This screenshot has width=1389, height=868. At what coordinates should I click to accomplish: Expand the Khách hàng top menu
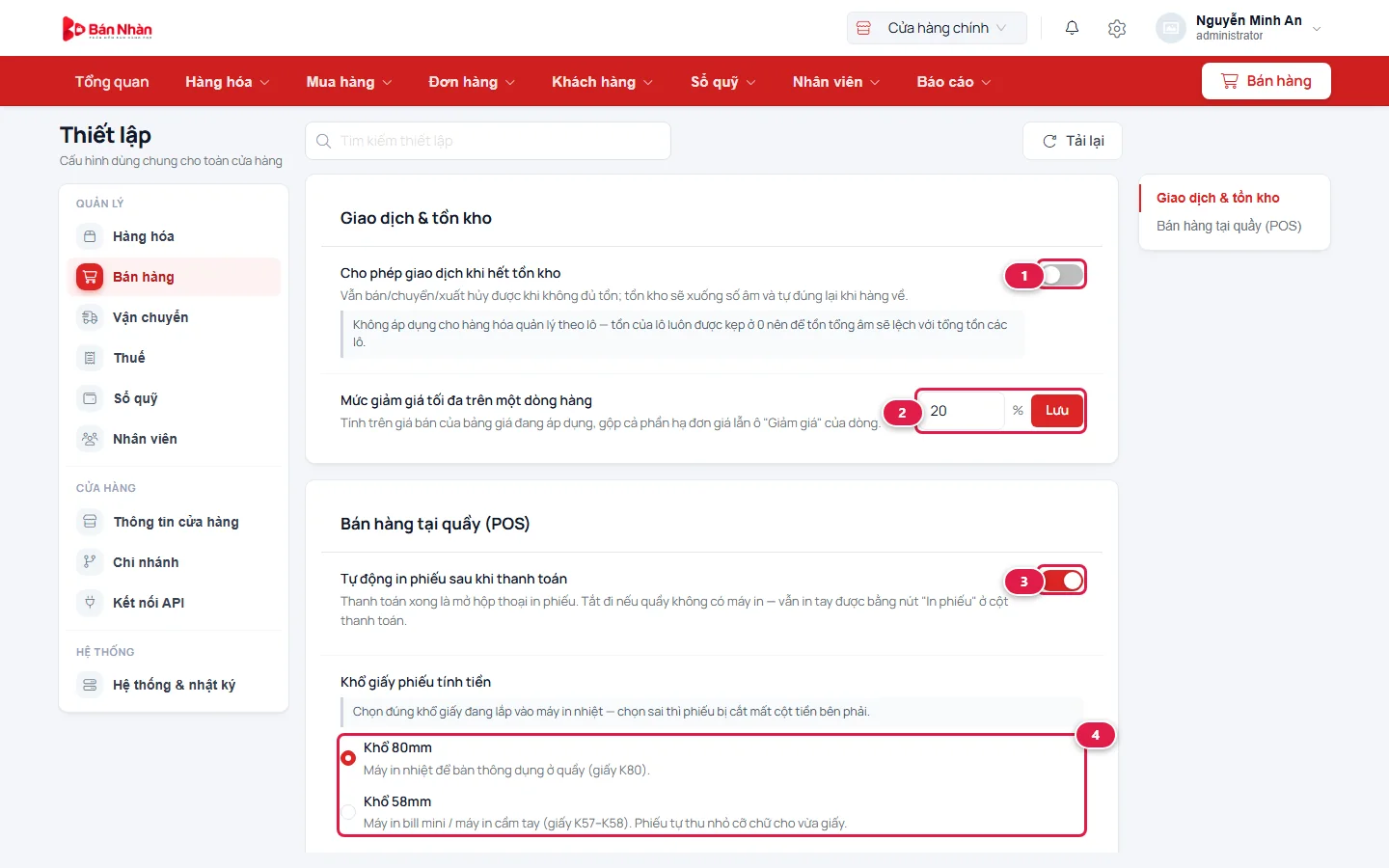click(602, 82)
